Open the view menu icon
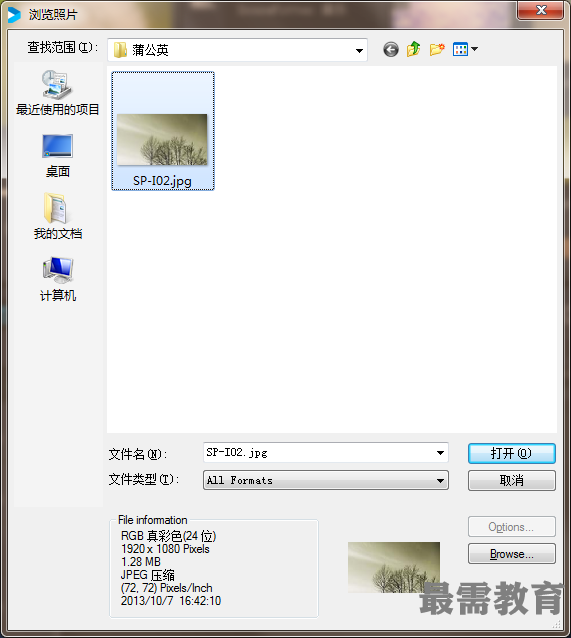571x638 pixels. tap(460, 50)
